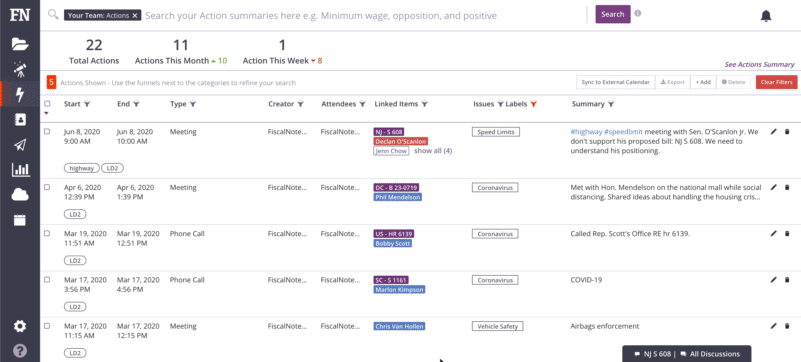
Task: Delete the Mar 19 phone call trash icon
Action: pyautogui.click(x=787, y=233)
